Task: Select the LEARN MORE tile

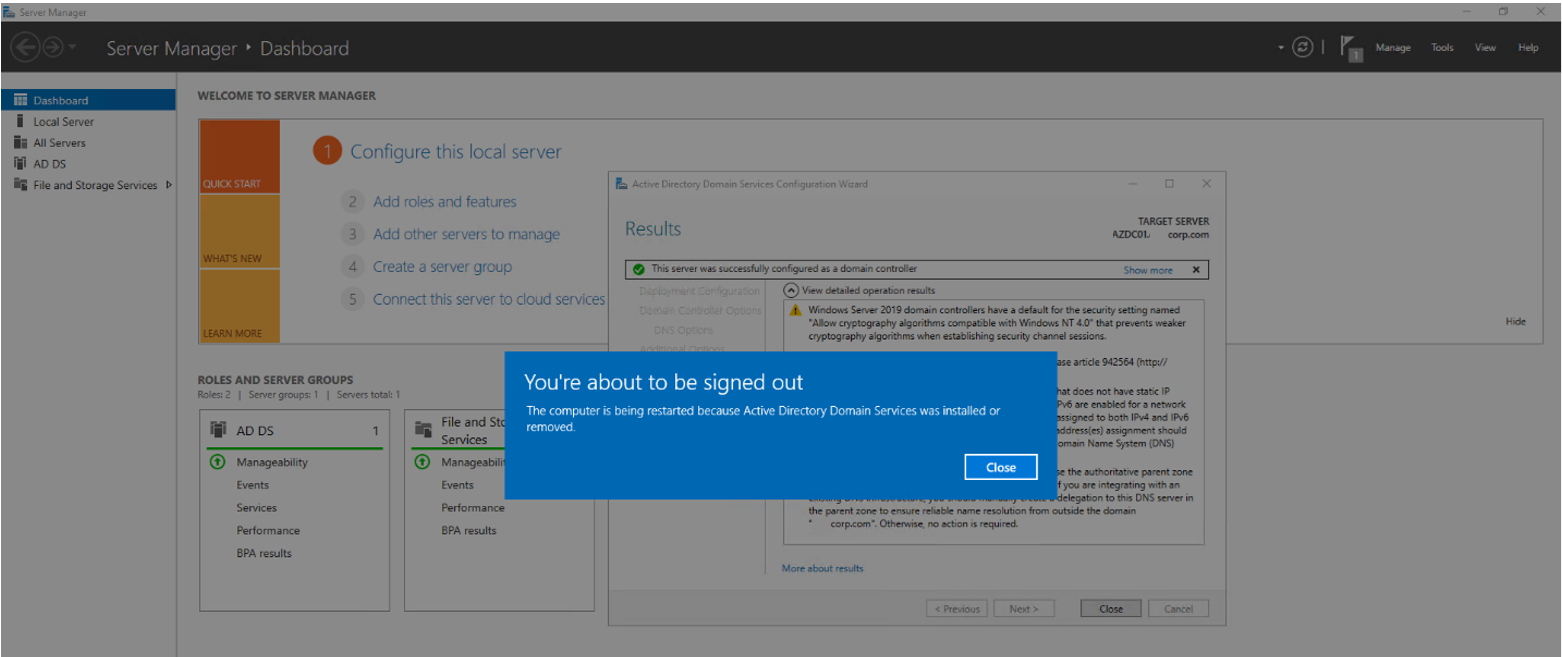Action: pyautogui.click(x=239, y=306)
